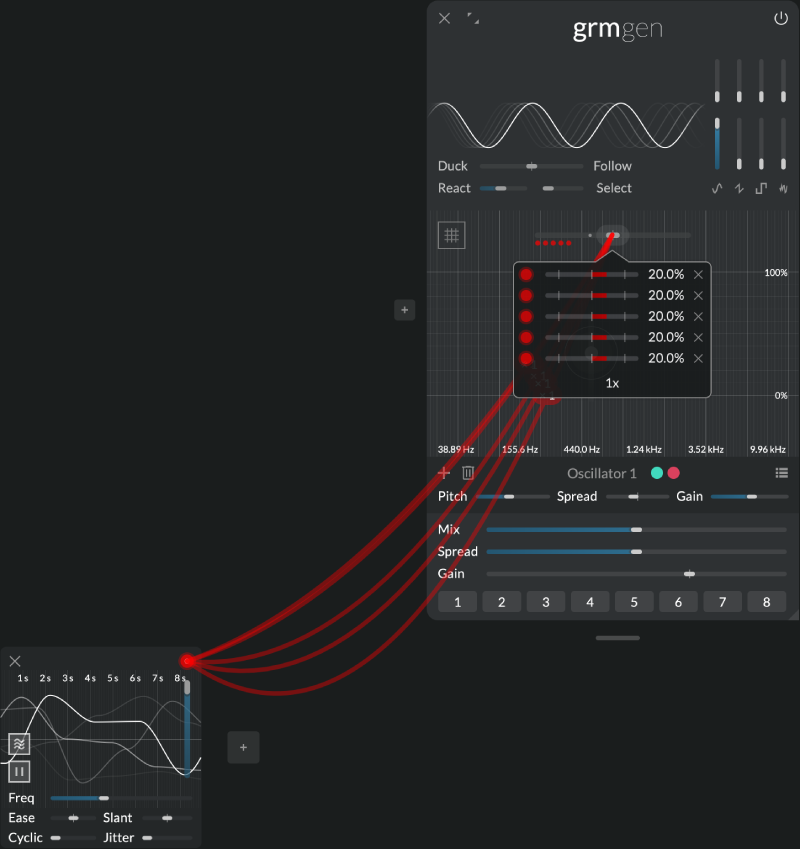Delete Oscillator 1 using the trash icon
800x849 pixels.
coord(466,473)
